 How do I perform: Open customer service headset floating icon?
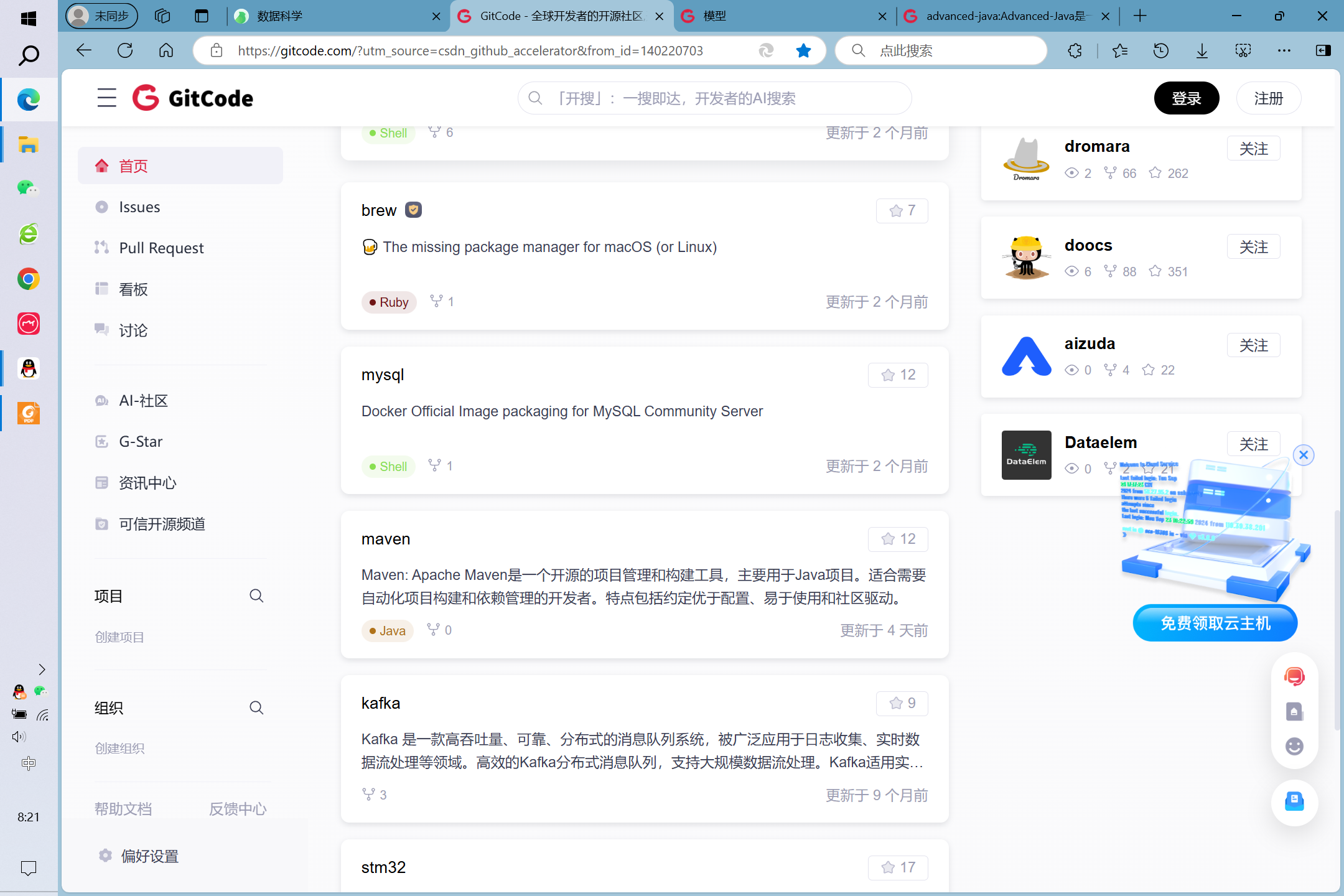point(1294,676)
